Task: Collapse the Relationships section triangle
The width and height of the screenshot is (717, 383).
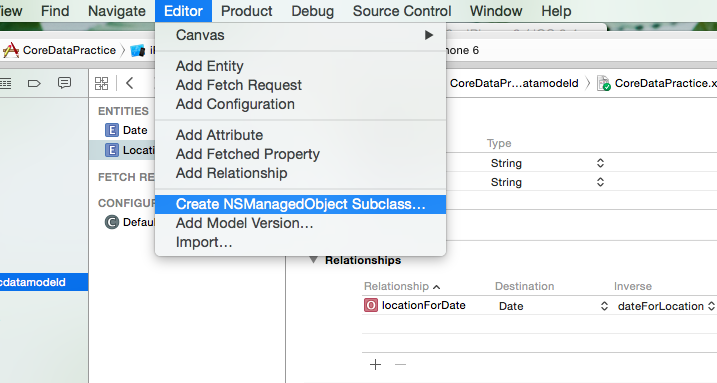Action: click(x=313, y=260)
